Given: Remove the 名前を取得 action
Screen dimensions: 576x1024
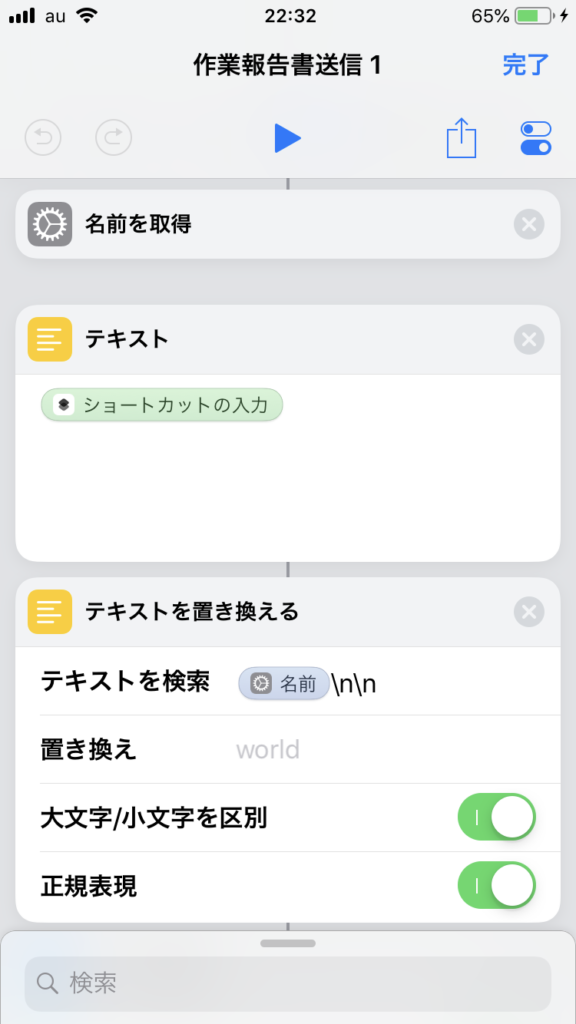Looking at the screenshot, I should pyautogui.click(x=529, y=225).
